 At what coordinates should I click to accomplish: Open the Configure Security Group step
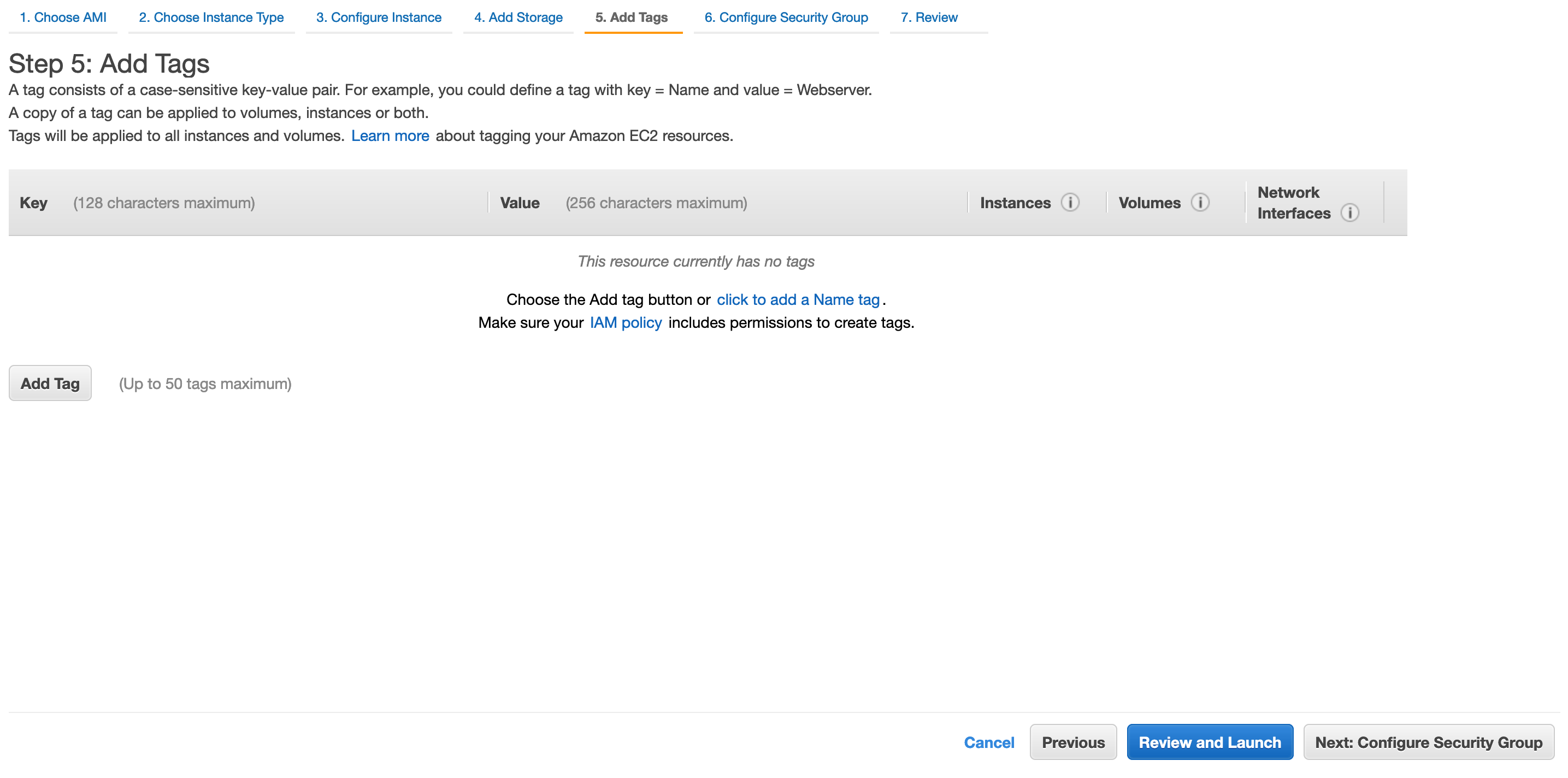point(786,17)
